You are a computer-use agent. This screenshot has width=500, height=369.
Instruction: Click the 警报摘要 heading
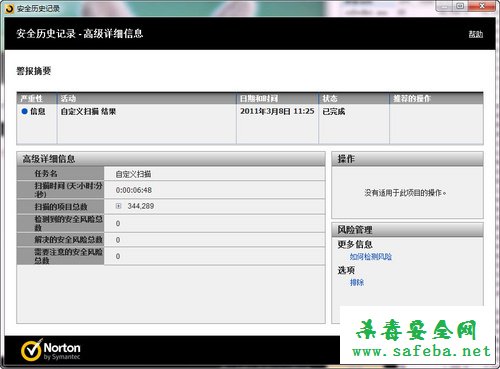(34, 71)
